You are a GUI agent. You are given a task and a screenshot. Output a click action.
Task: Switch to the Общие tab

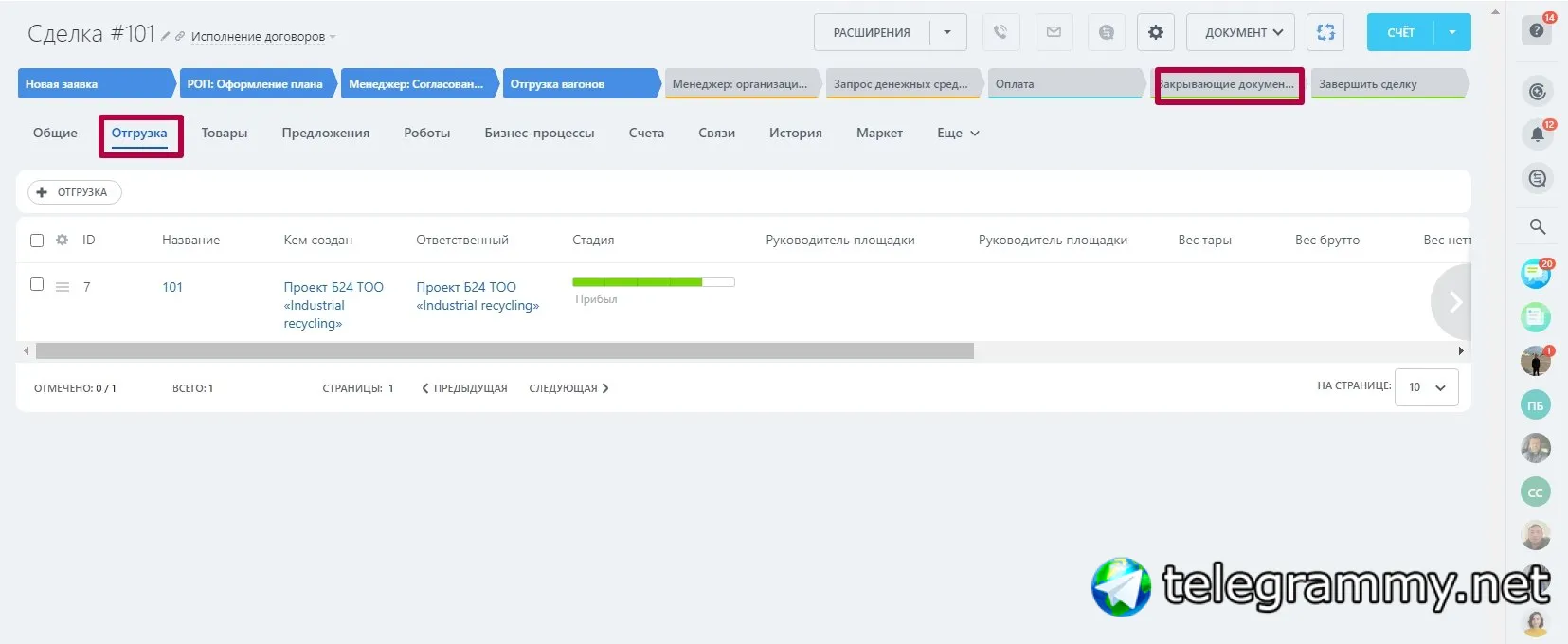55,134
